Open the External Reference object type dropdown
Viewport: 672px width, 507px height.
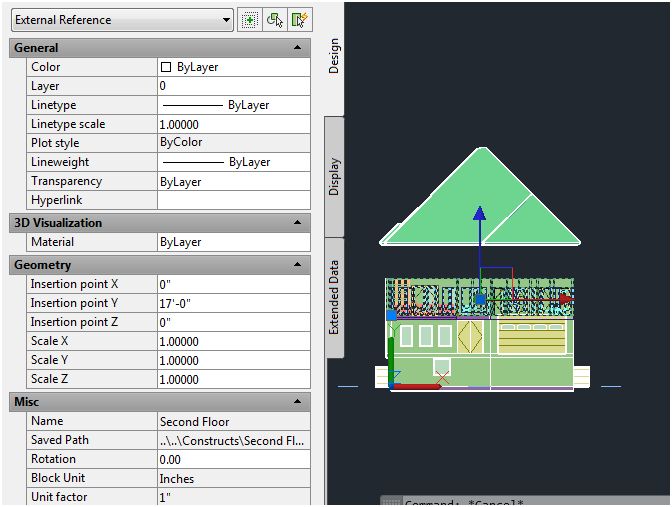tap(123, 20)
